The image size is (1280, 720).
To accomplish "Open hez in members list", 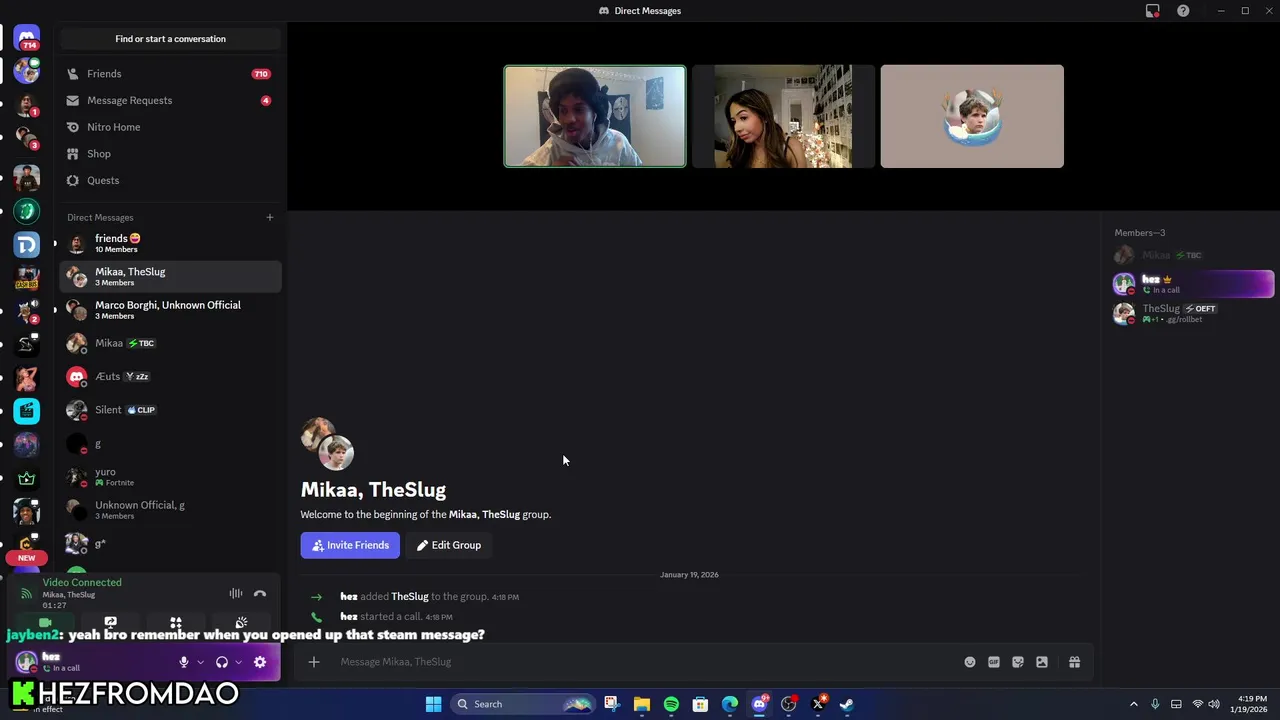I will point(1192,284).
